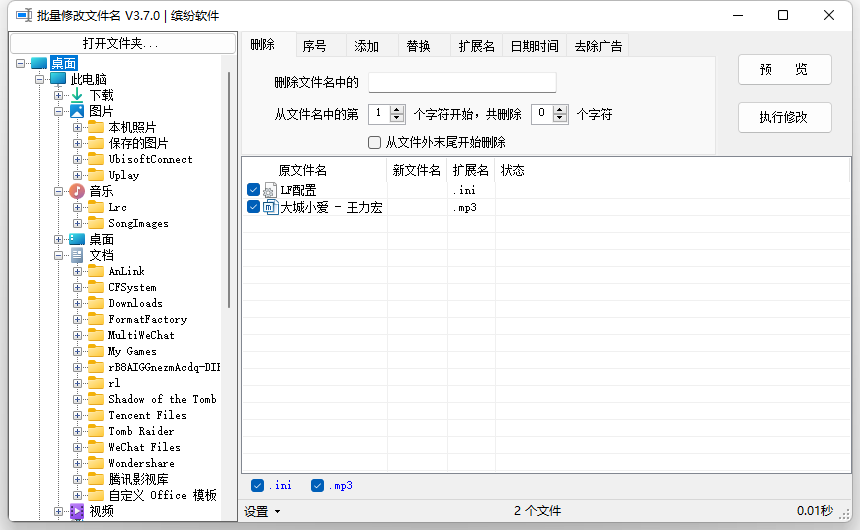This screenshot has width=860, height=530.
Task: Uncheck the 大城小爱 - 王力宏 file checkbox
Action: (253, 207)
